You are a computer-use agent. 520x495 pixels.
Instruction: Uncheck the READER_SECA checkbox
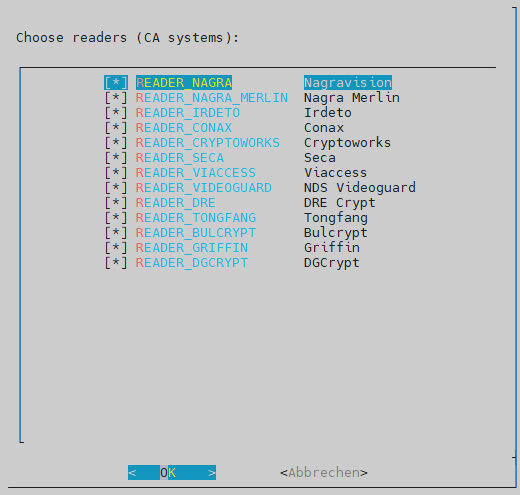pos(116,158)
